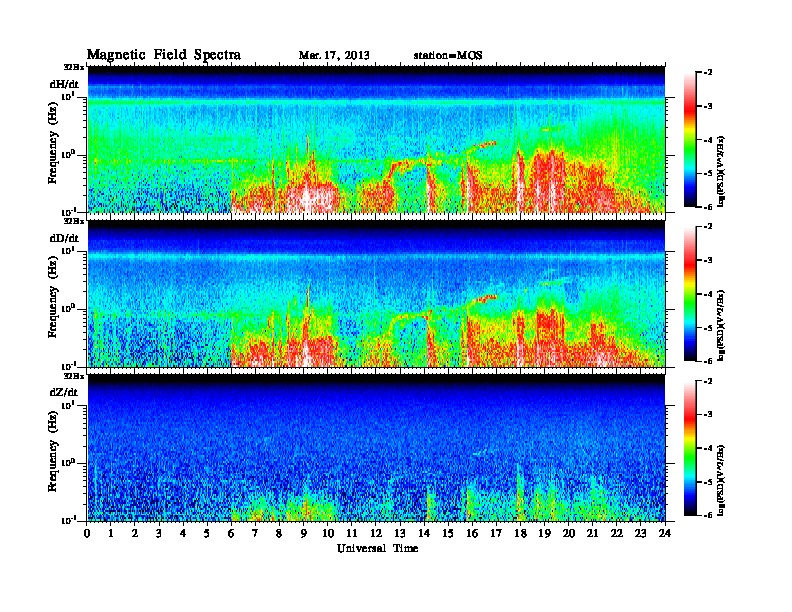Click hour "17" on the time axis
This screenshot has height=612, width=792.
pyautogui.click(x=496, y=534)
